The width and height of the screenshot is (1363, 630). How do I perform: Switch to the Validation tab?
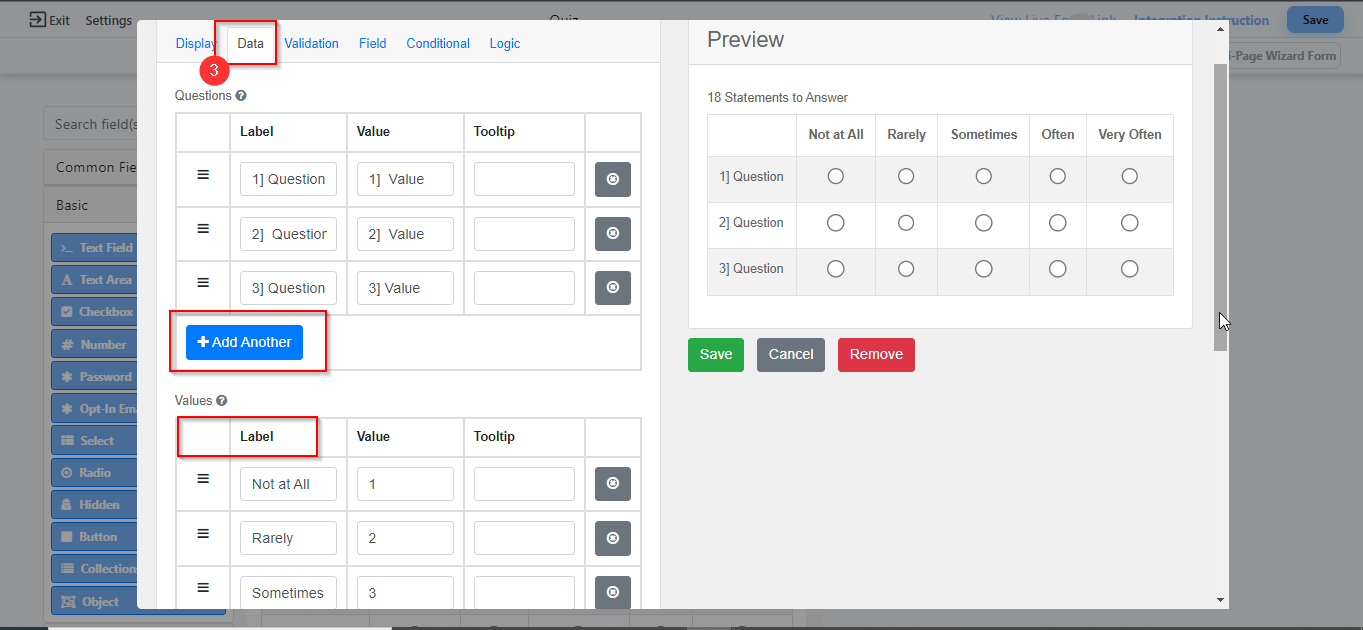[x=311, y=44]
